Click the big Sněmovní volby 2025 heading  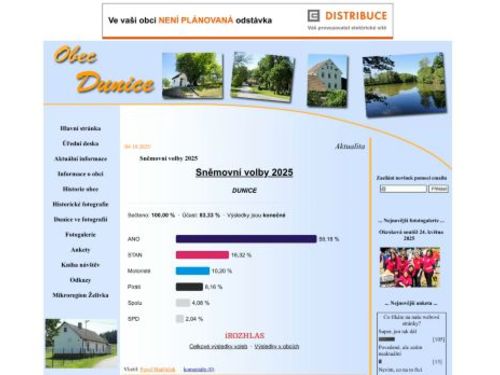tap(244, 173)
